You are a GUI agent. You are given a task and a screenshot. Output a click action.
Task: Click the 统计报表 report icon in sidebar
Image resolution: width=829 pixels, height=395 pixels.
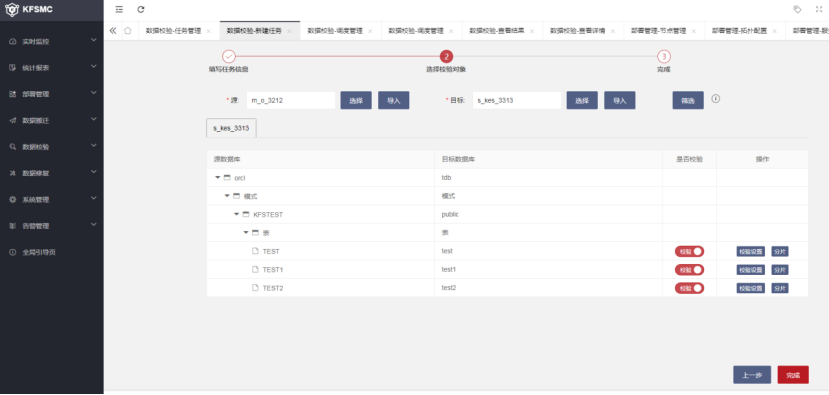(13, 68)
